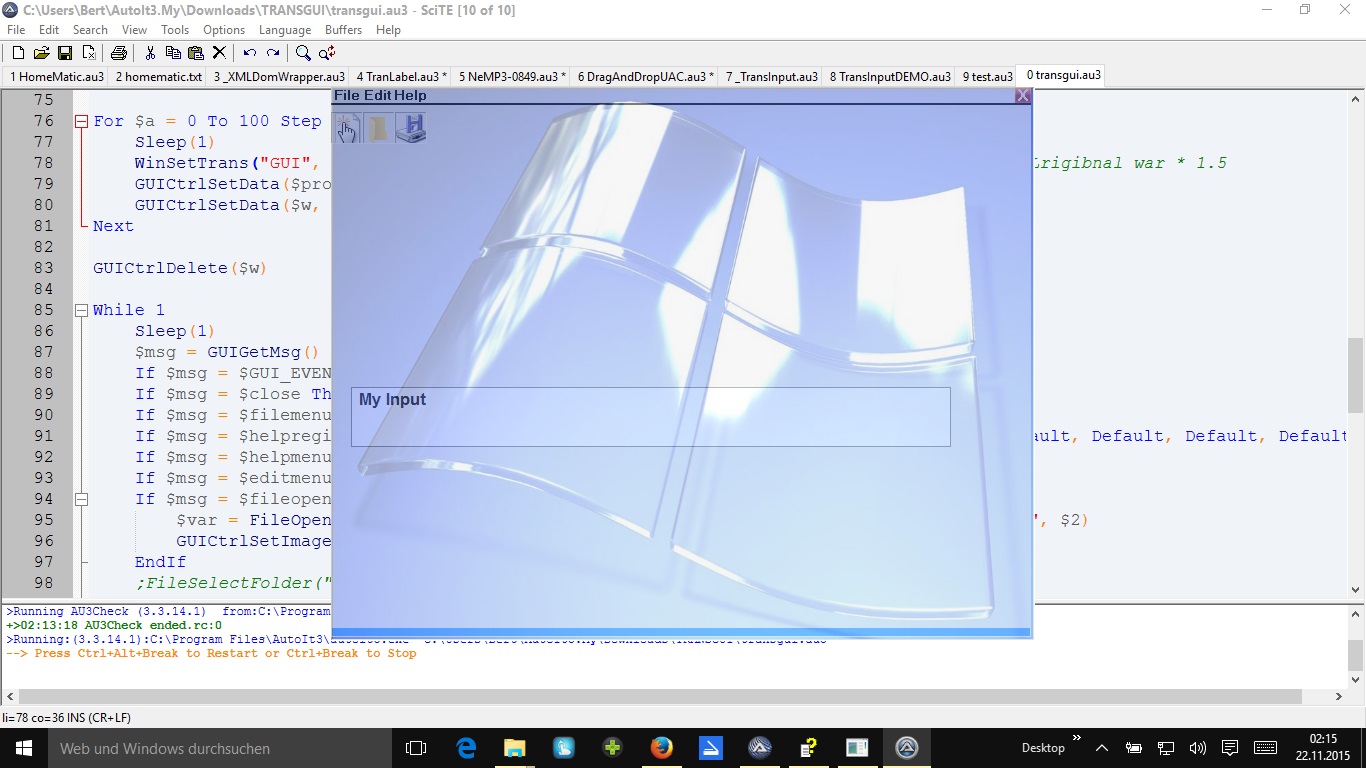Toggle the fold marker at line 94

click(x=82, y=499)
